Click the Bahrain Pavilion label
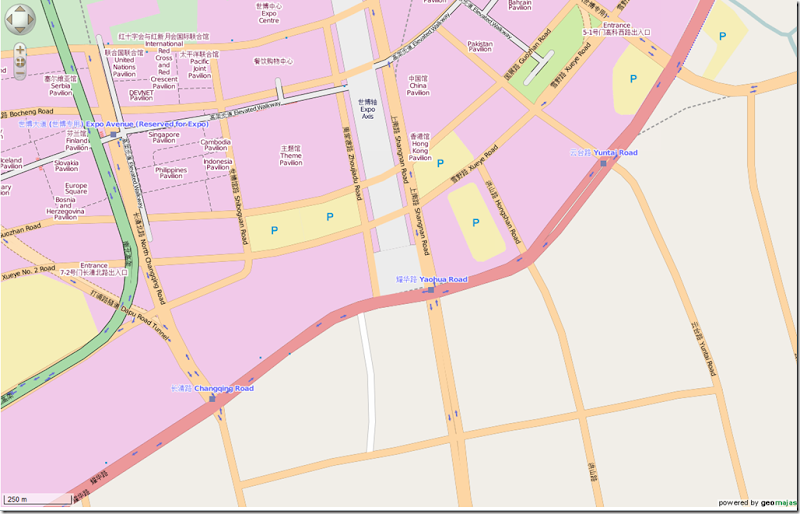The width and height of the screenshot is (800, 514). (520, 5)
